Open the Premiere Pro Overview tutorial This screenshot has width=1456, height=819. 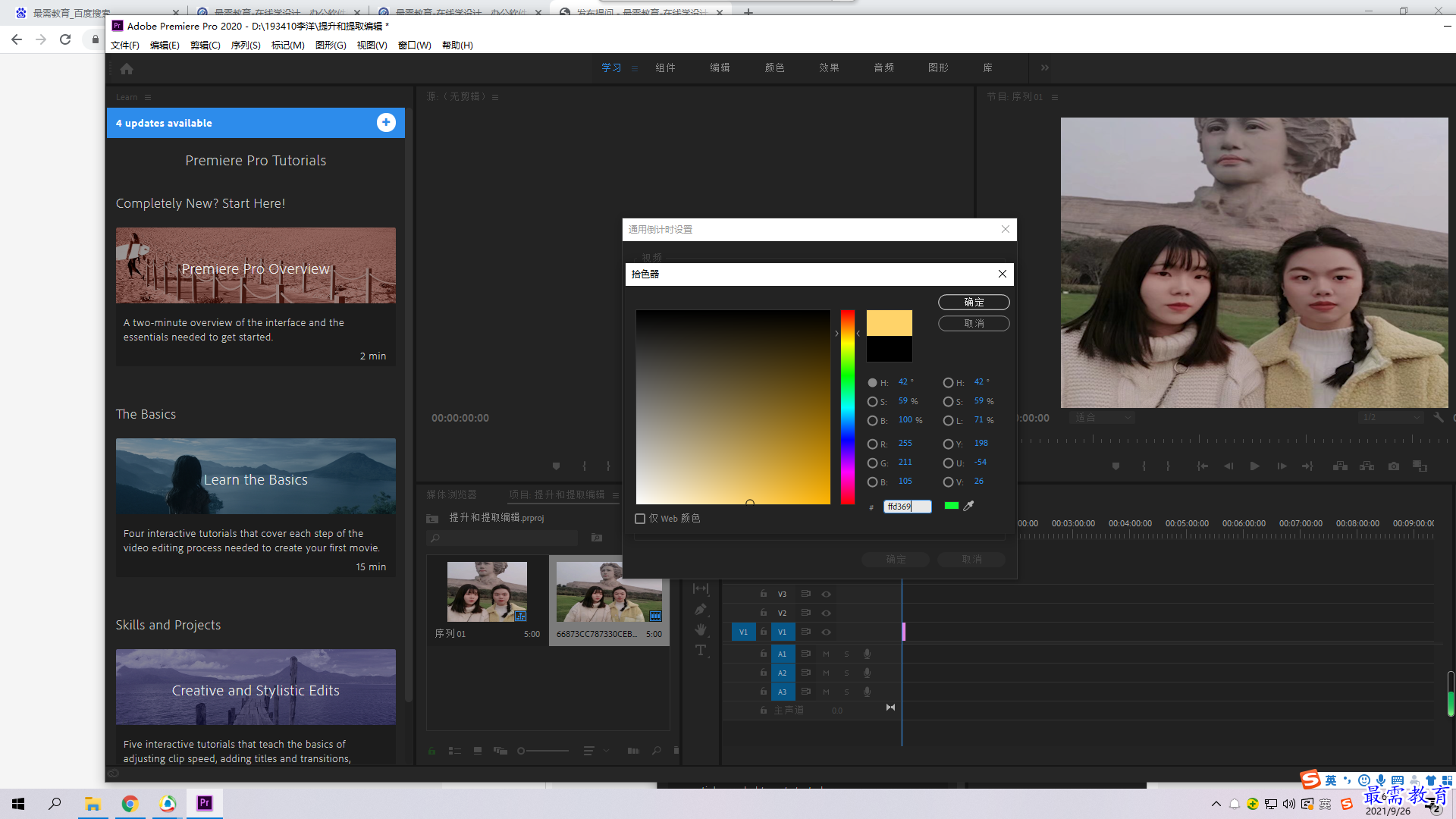click(256, 265)
